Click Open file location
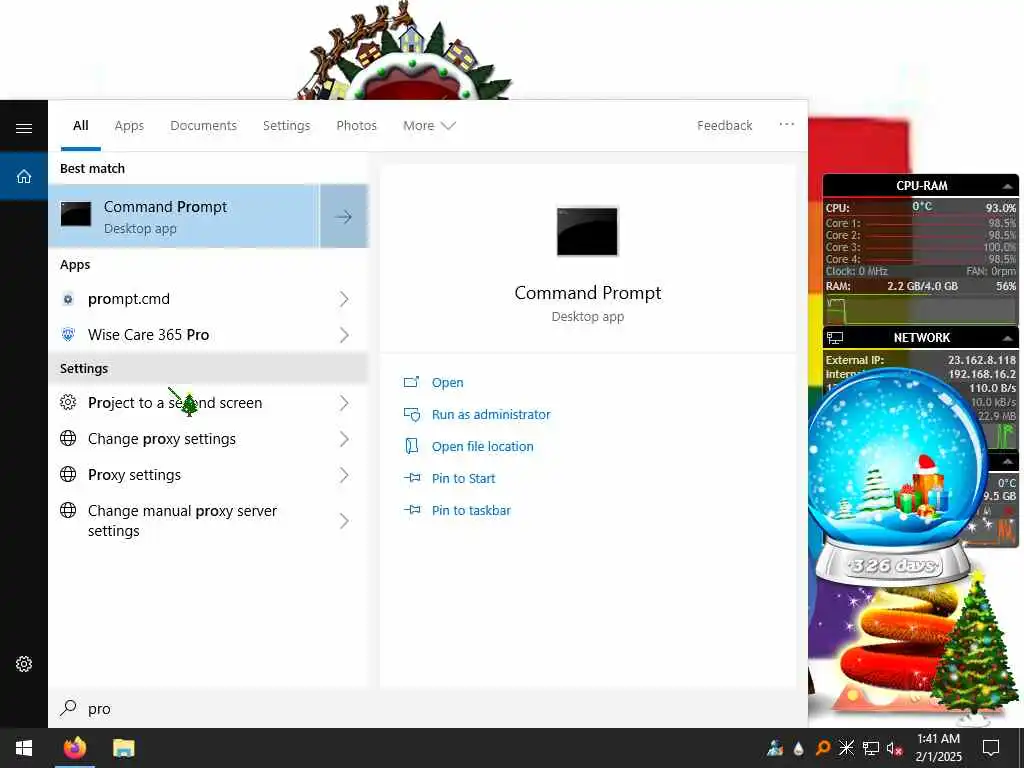 click(x=483, y=447)
